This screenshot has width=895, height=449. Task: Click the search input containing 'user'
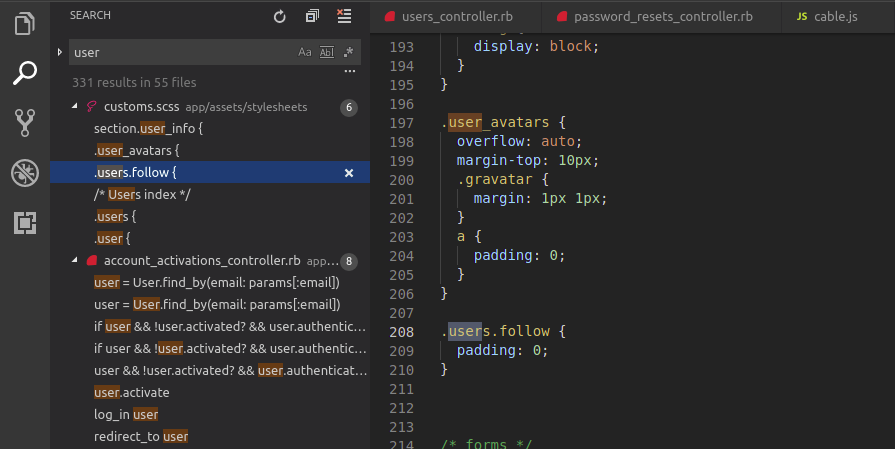point(180,52)
